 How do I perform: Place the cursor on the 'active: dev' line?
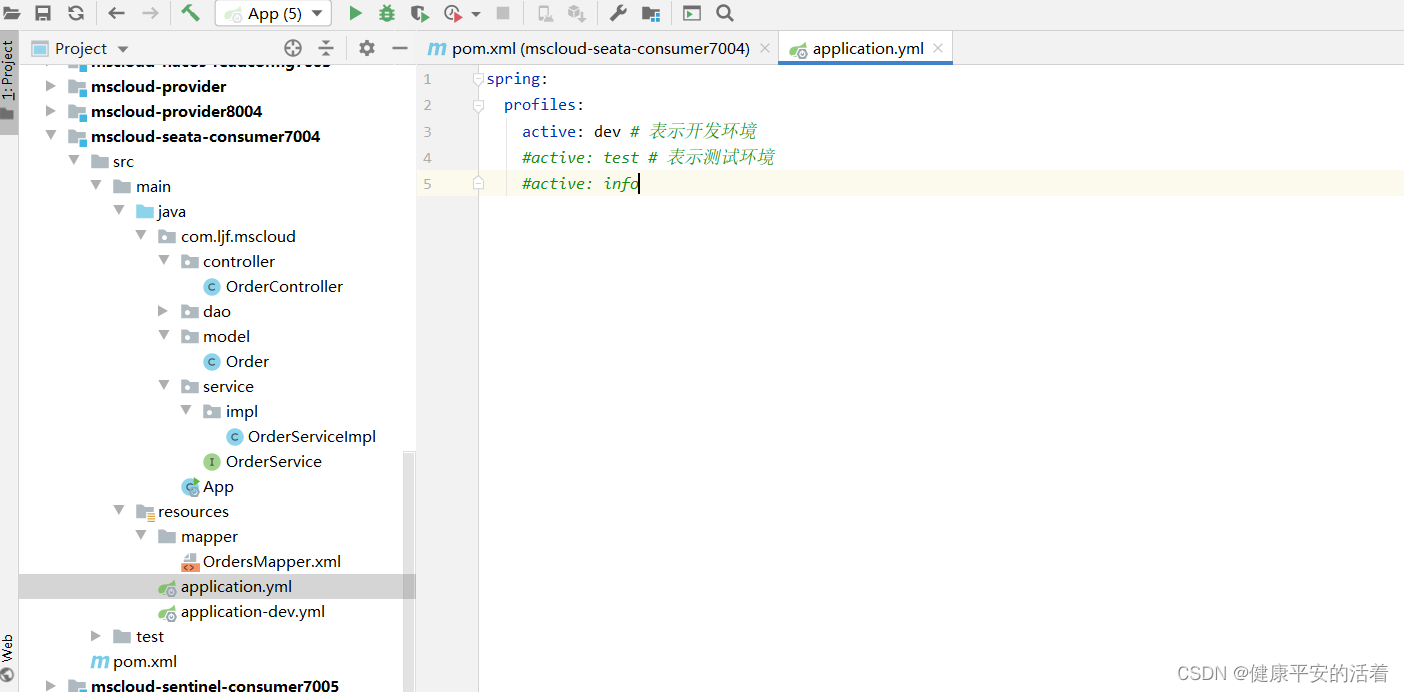pyautogui.click(x=639, y=131)
